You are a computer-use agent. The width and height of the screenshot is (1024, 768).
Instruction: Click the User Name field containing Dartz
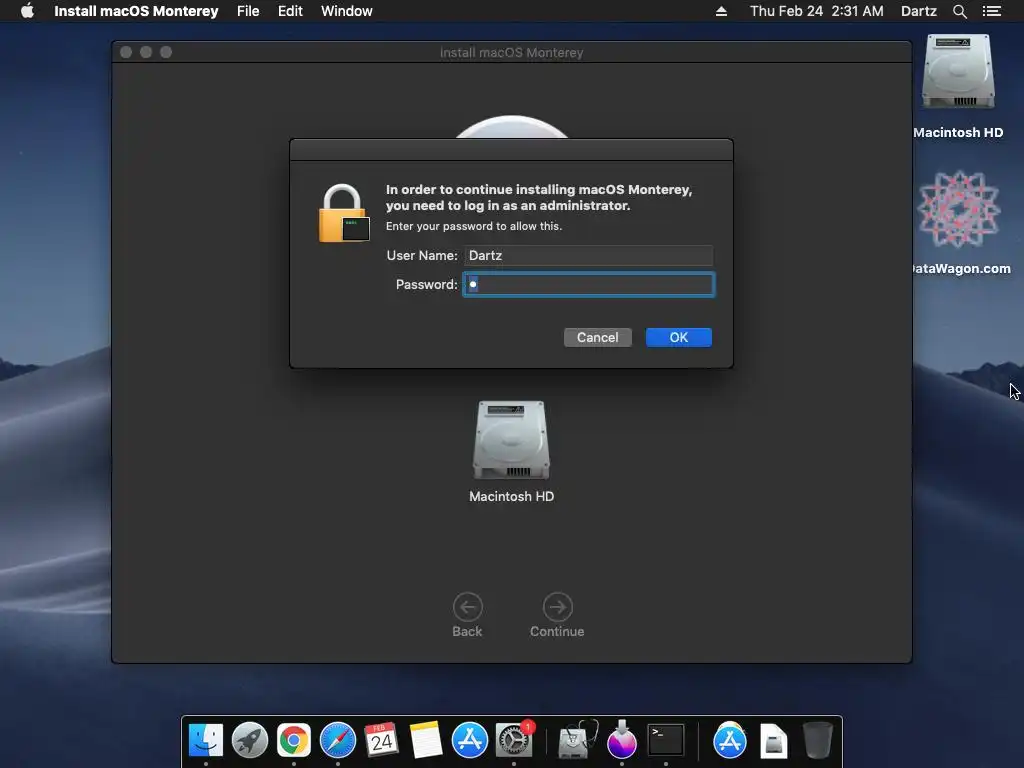(x=588, y=255)
